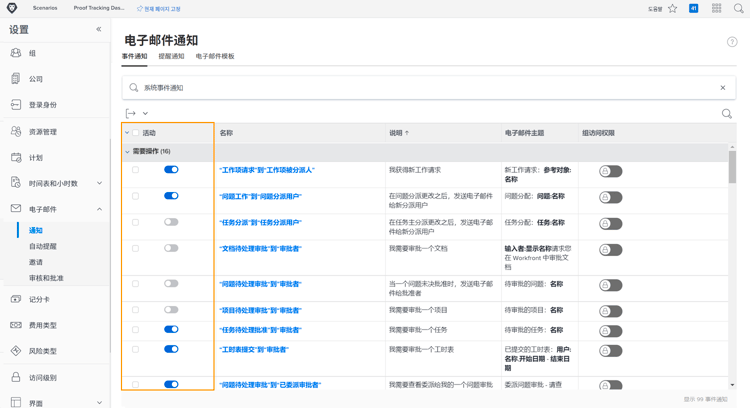Open the "任务分派"到"任务分派用户" notification link
Viewport: 750px width, 408px height.
(260, 222)
